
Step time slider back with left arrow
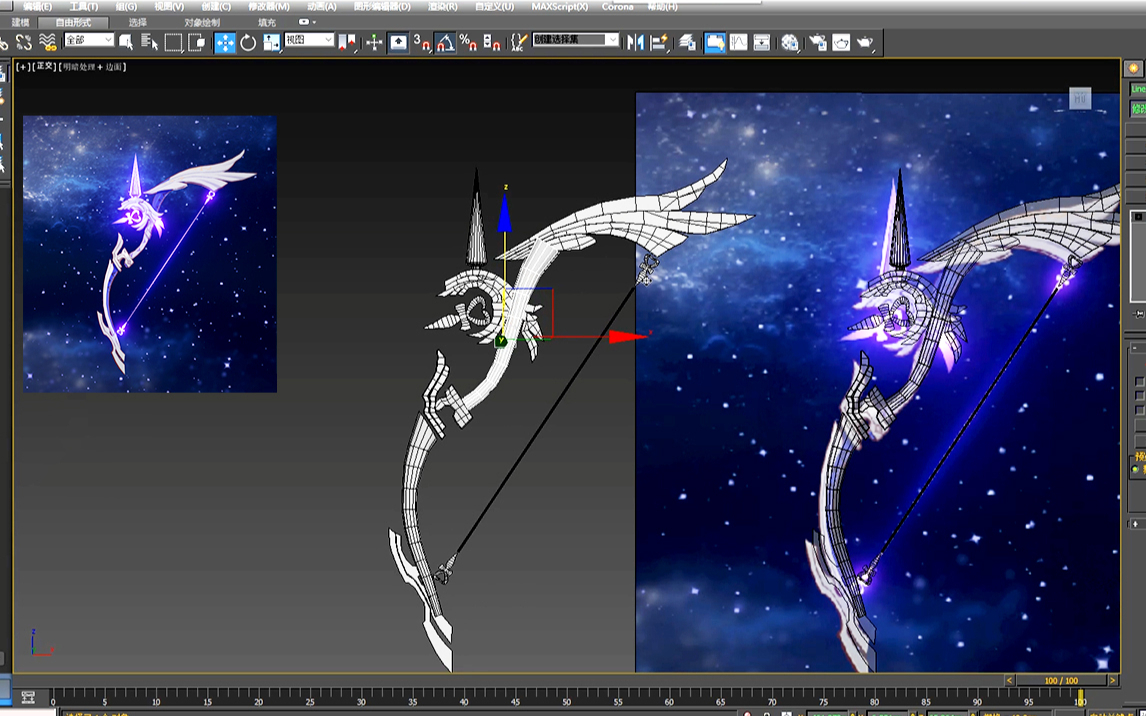(x=1009, y=680)
